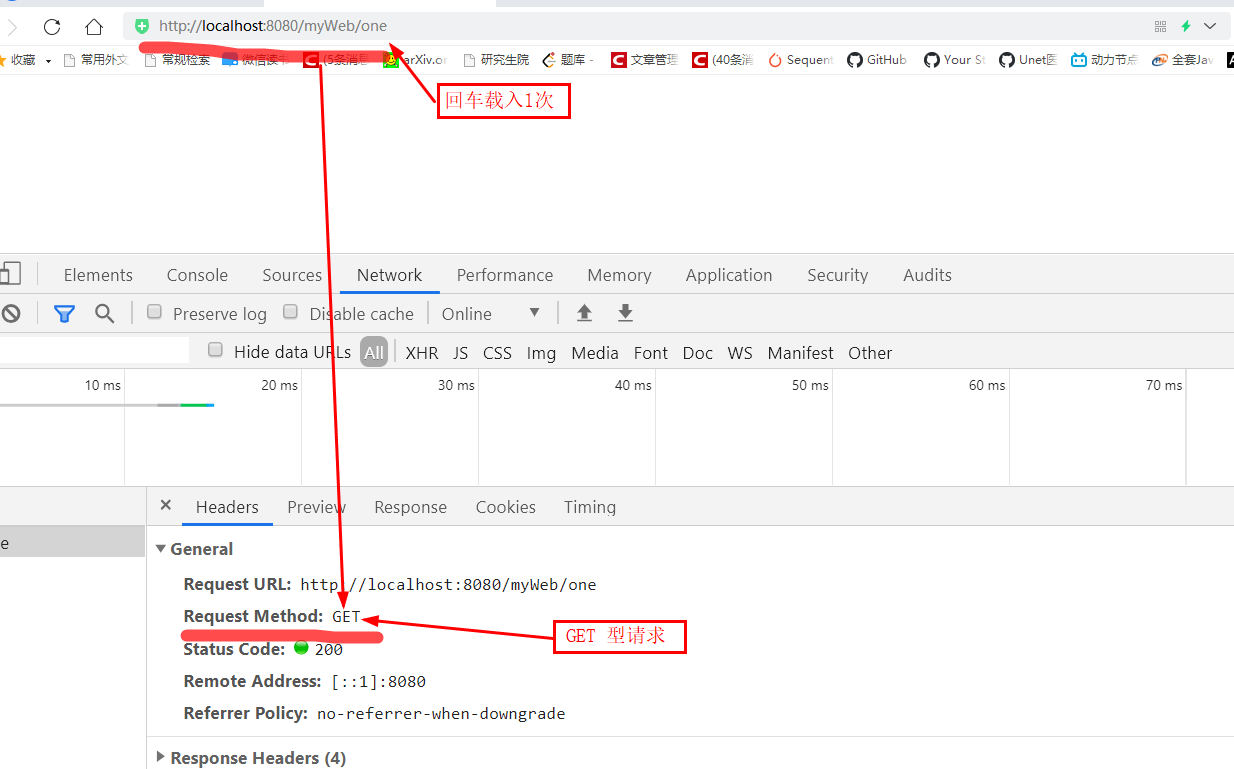Filter requests by Font
The width and height of the screenshot is (1234, 769).
[x=651, y=353]
